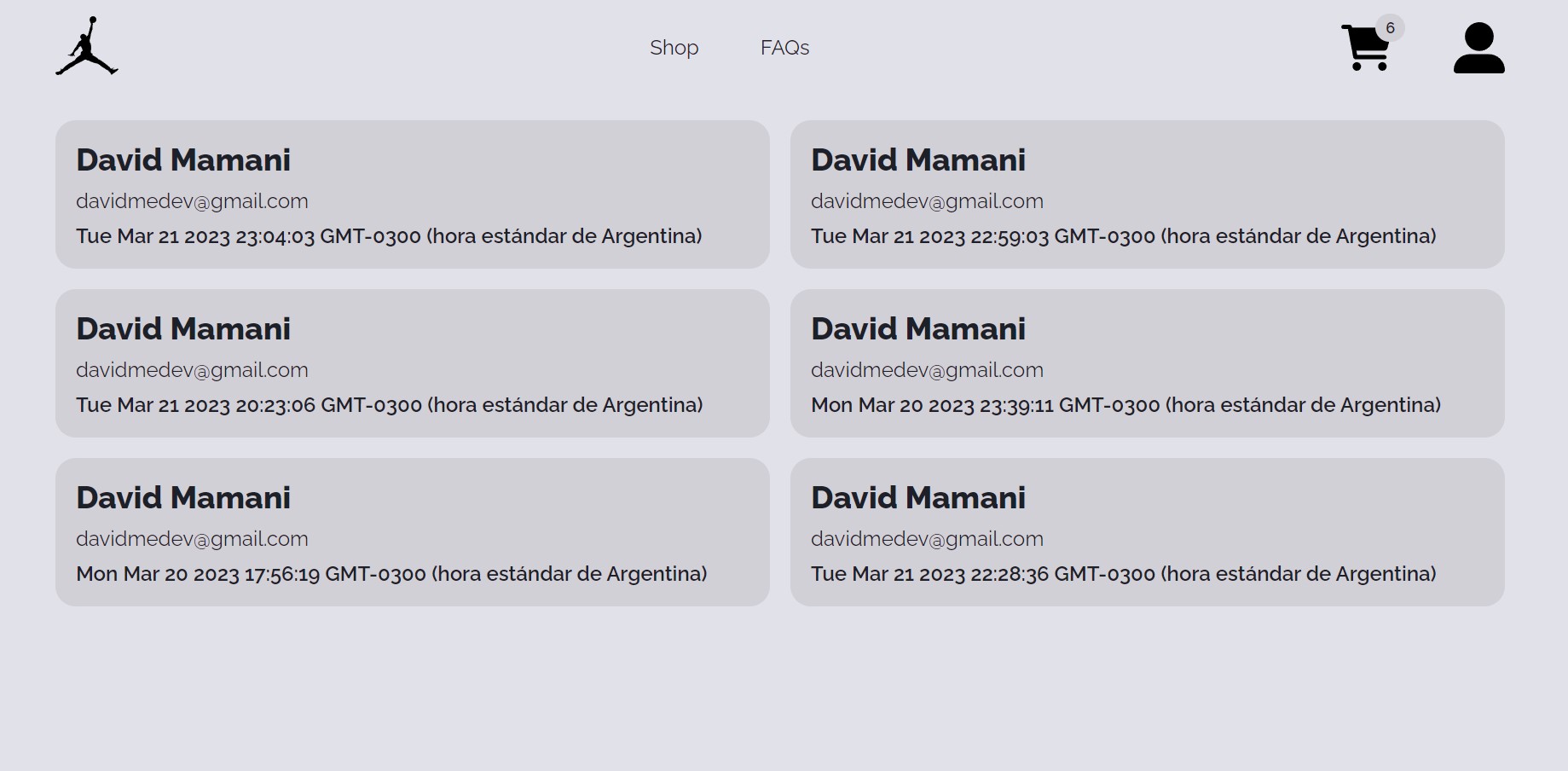Open the order dated Mar 21 22:59:03

(x=1123, y=236)
